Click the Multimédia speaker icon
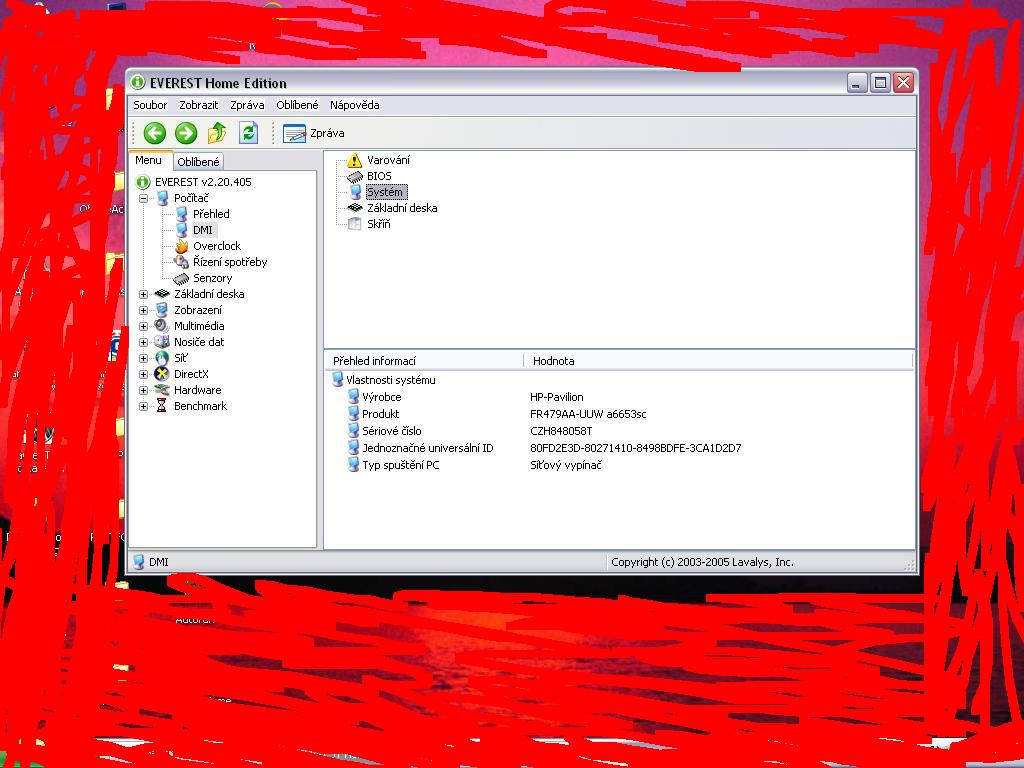The height and width of the screenshot is (768, 1024). 162,326
